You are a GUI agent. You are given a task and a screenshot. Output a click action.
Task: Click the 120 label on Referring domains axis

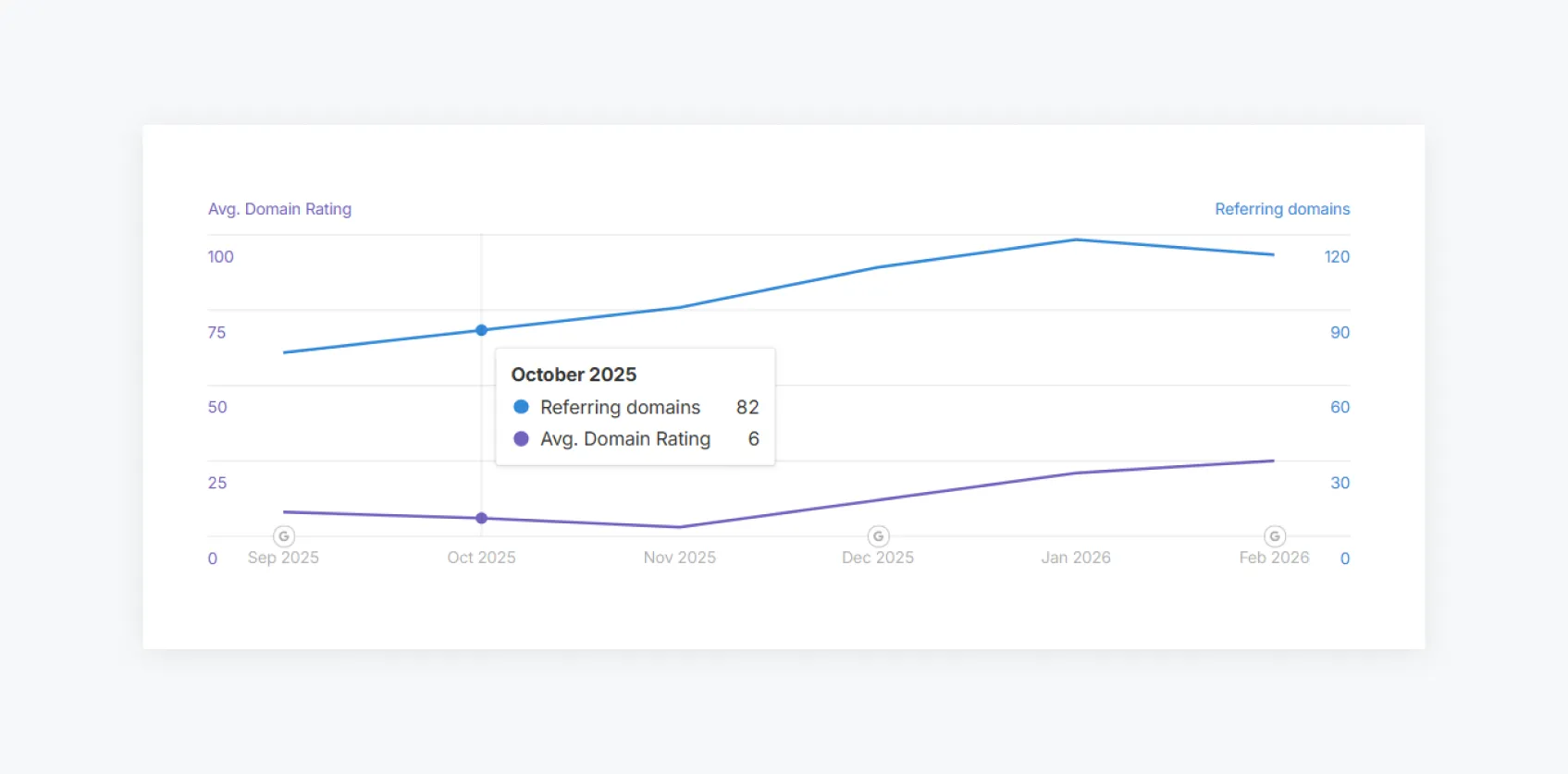click(x=1337, y=257)
